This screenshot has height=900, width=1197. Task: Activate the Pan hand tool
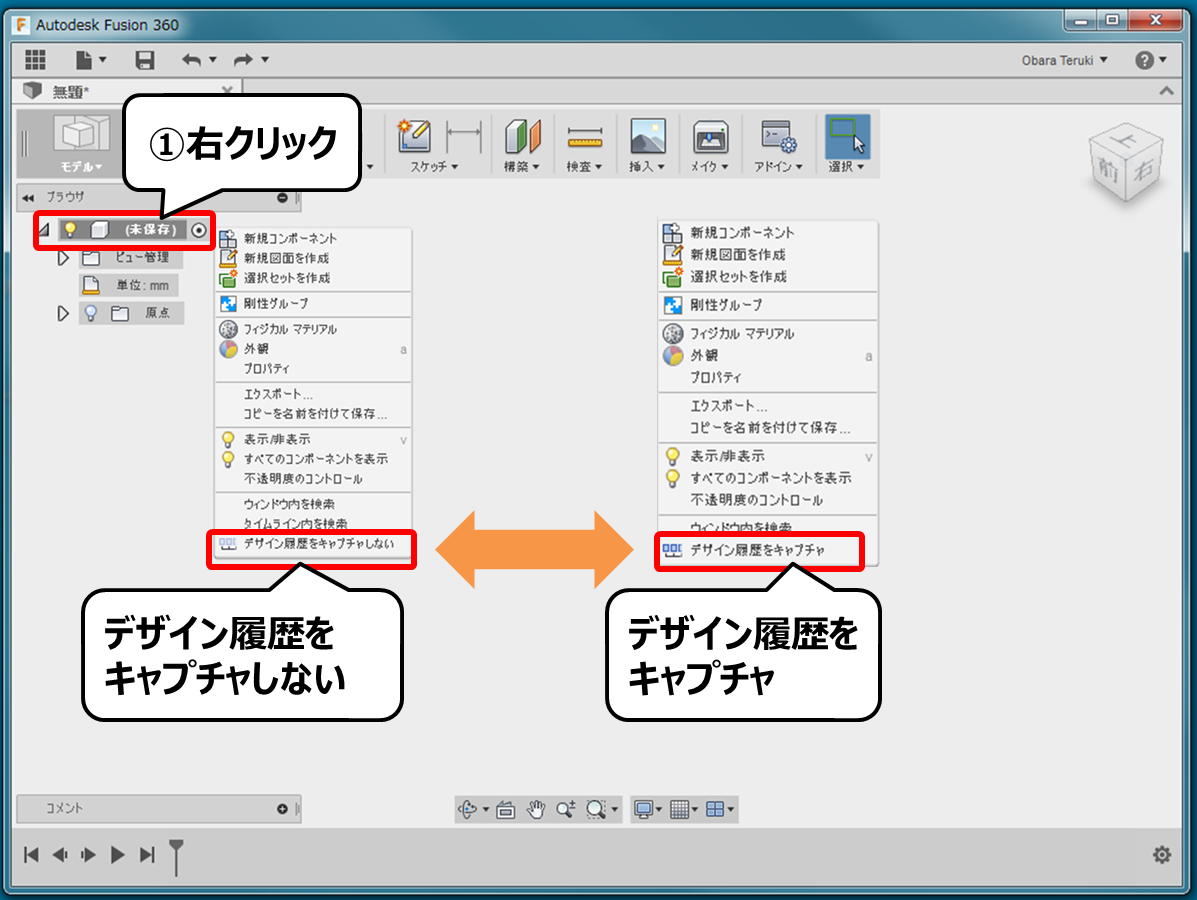(536, 809)
